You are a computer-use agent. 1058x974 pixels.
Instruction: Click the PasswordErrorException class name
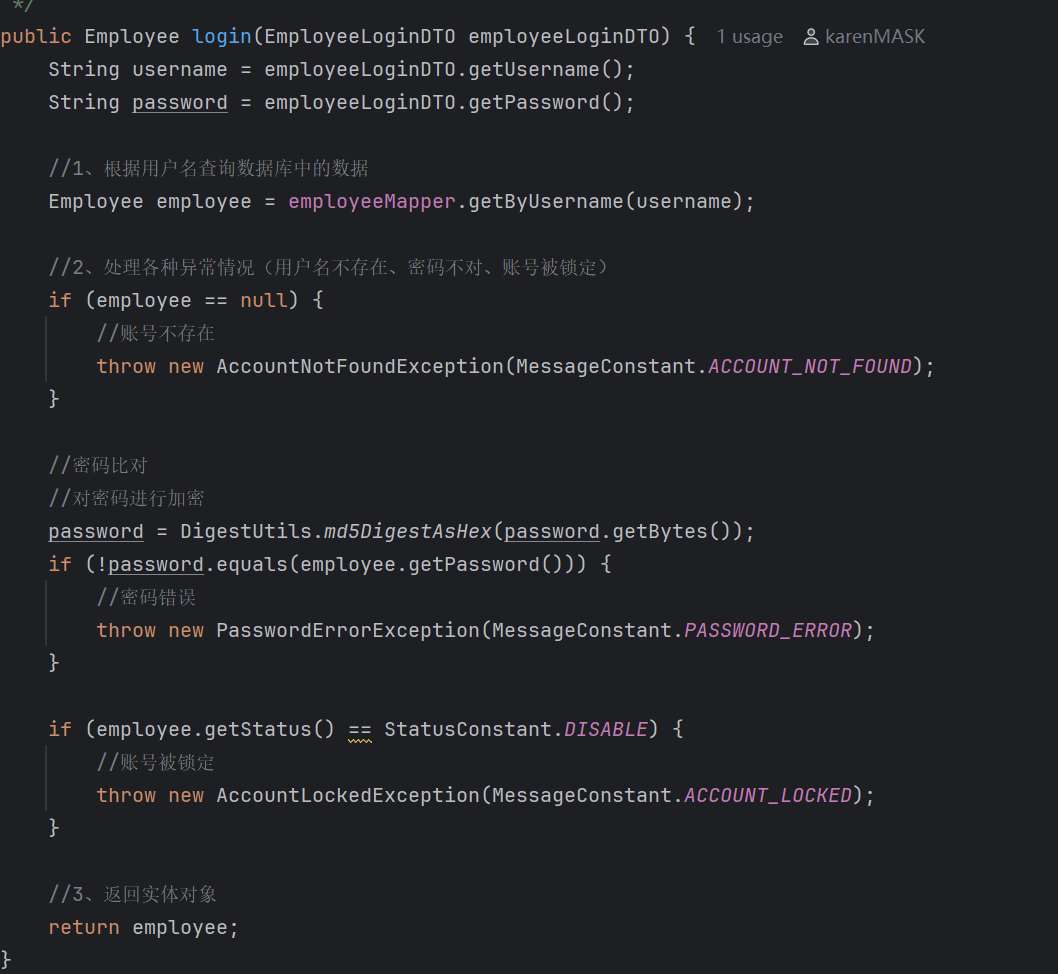point(347,631)
